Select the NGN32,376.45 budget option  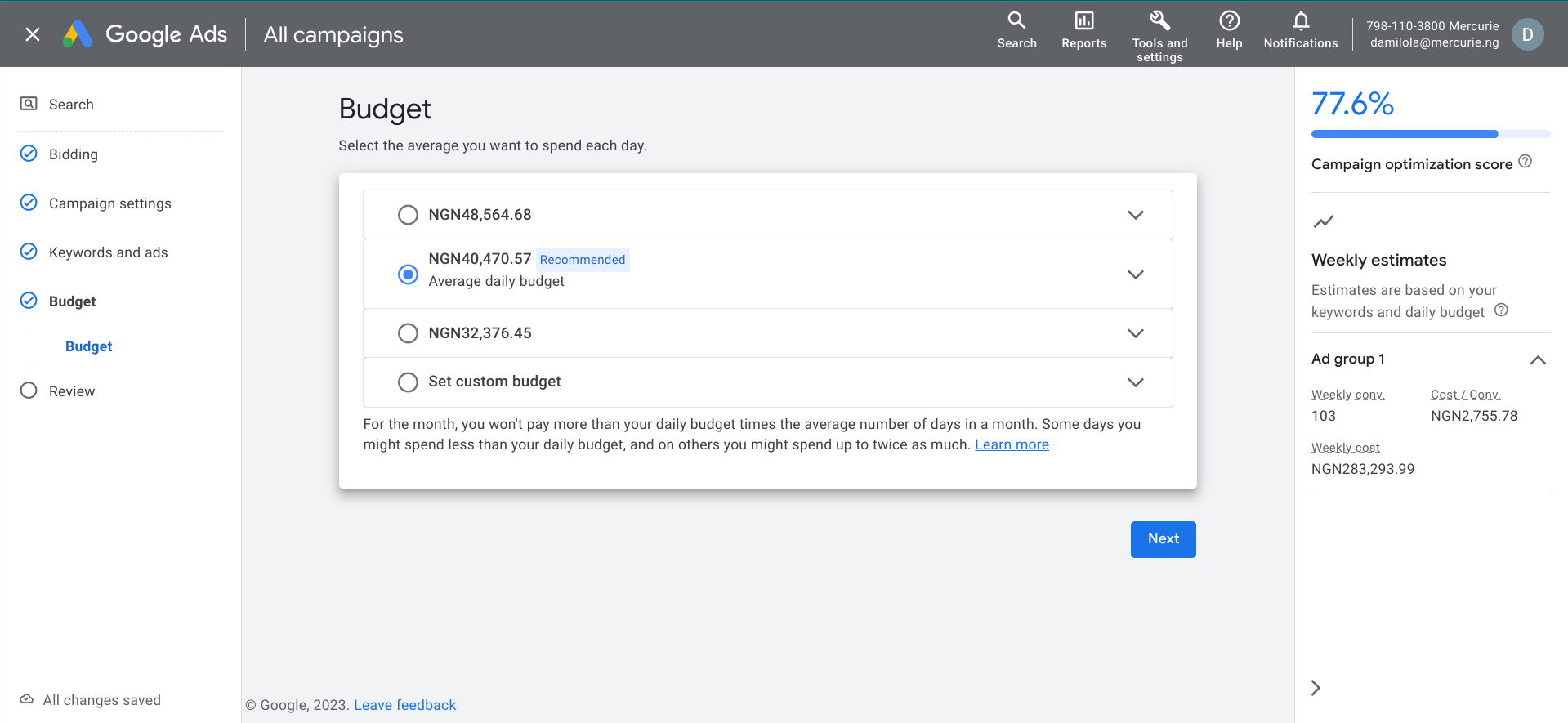coord(408,333)
